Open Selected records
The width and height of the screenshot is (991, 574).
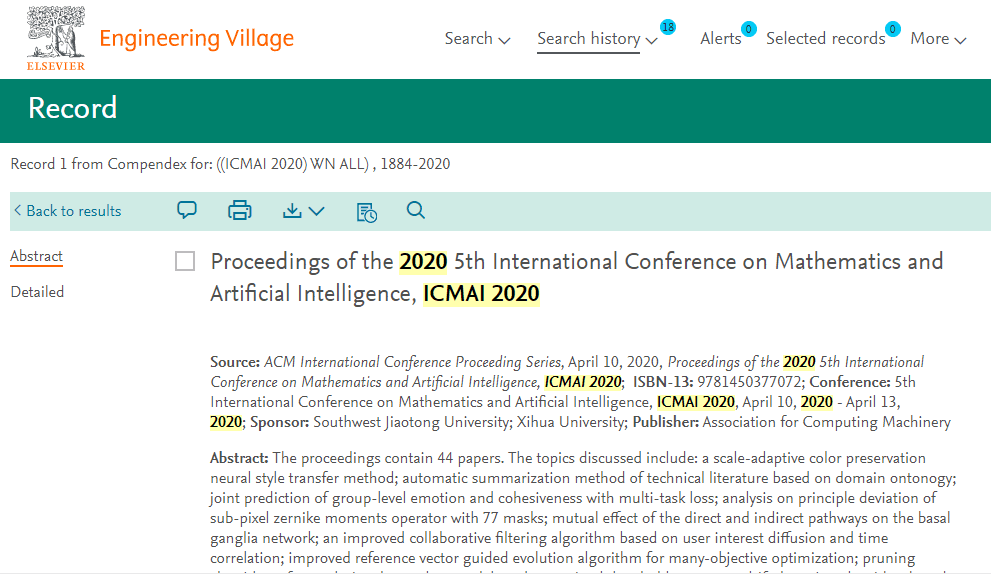(x=825, y=39)
